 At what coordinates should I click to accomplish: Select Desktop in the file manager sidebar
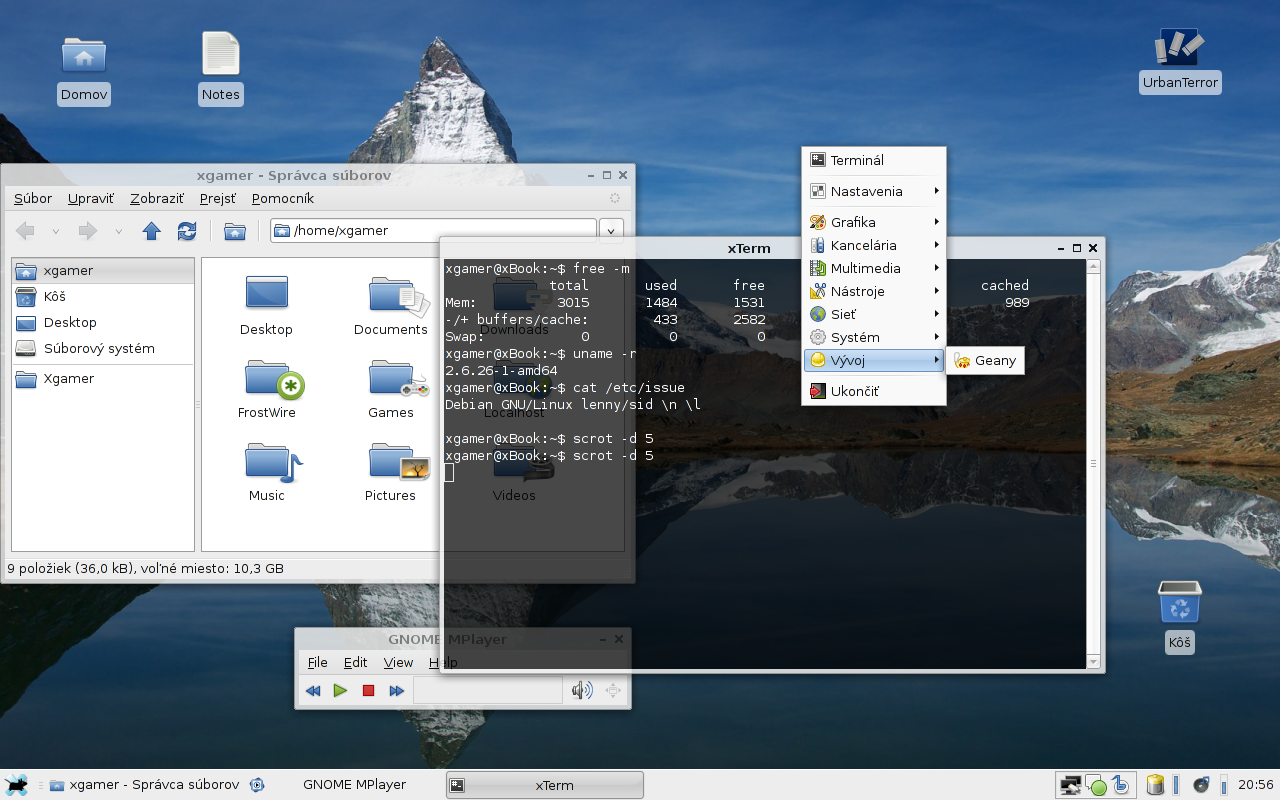(103, 323)
